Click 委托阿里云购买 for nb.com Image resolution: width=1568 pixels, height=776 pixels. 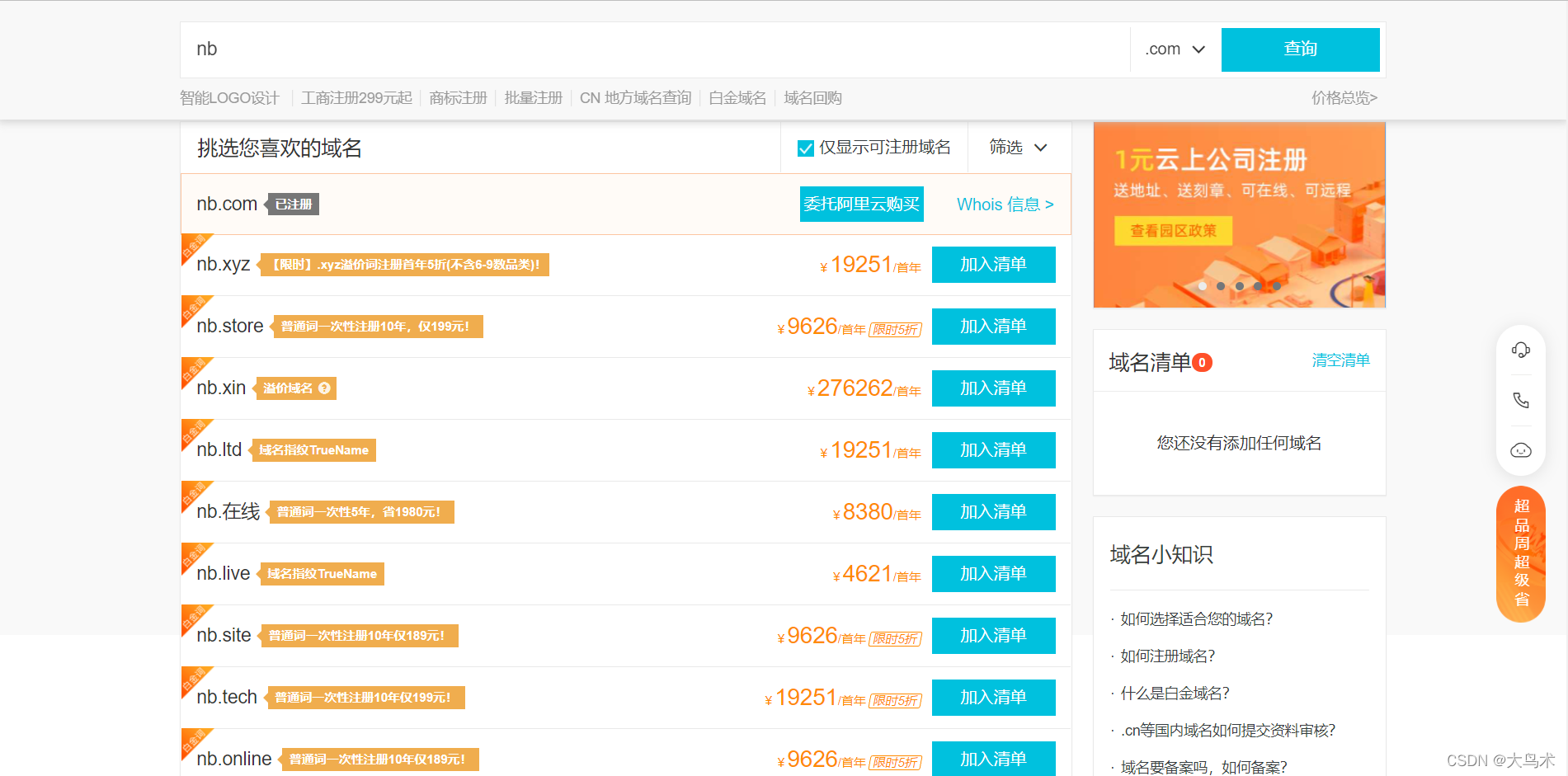[861, 204]
